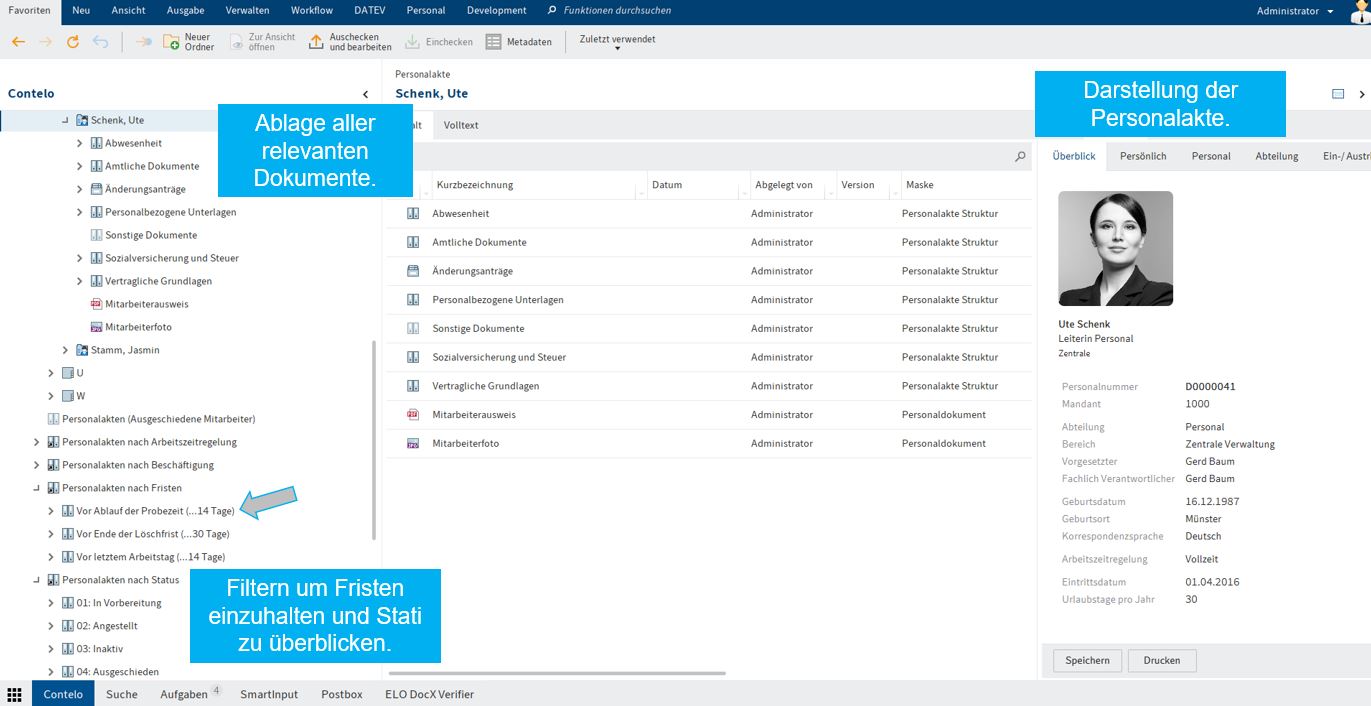This screenshot has width=1371, height=706.
Task: Click the search magnifier in document list
Action: 1020,156
